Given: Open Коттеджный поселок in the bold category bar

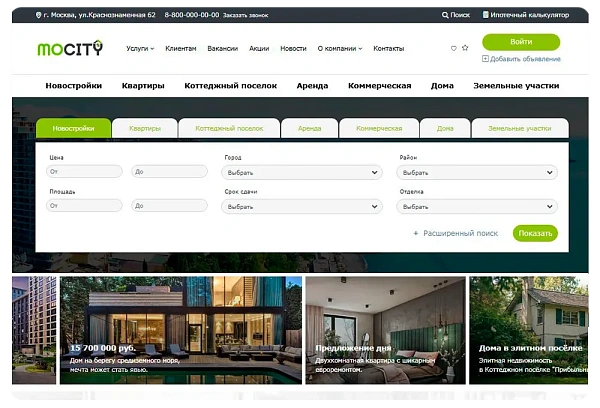Looking at the screenshot, I should (x=230, y=86).
